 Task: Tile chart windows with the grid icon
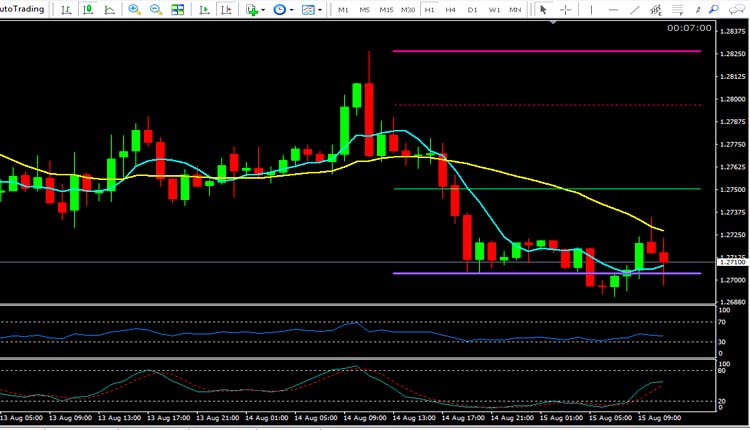pyautogui.click(x=177, y=9)
